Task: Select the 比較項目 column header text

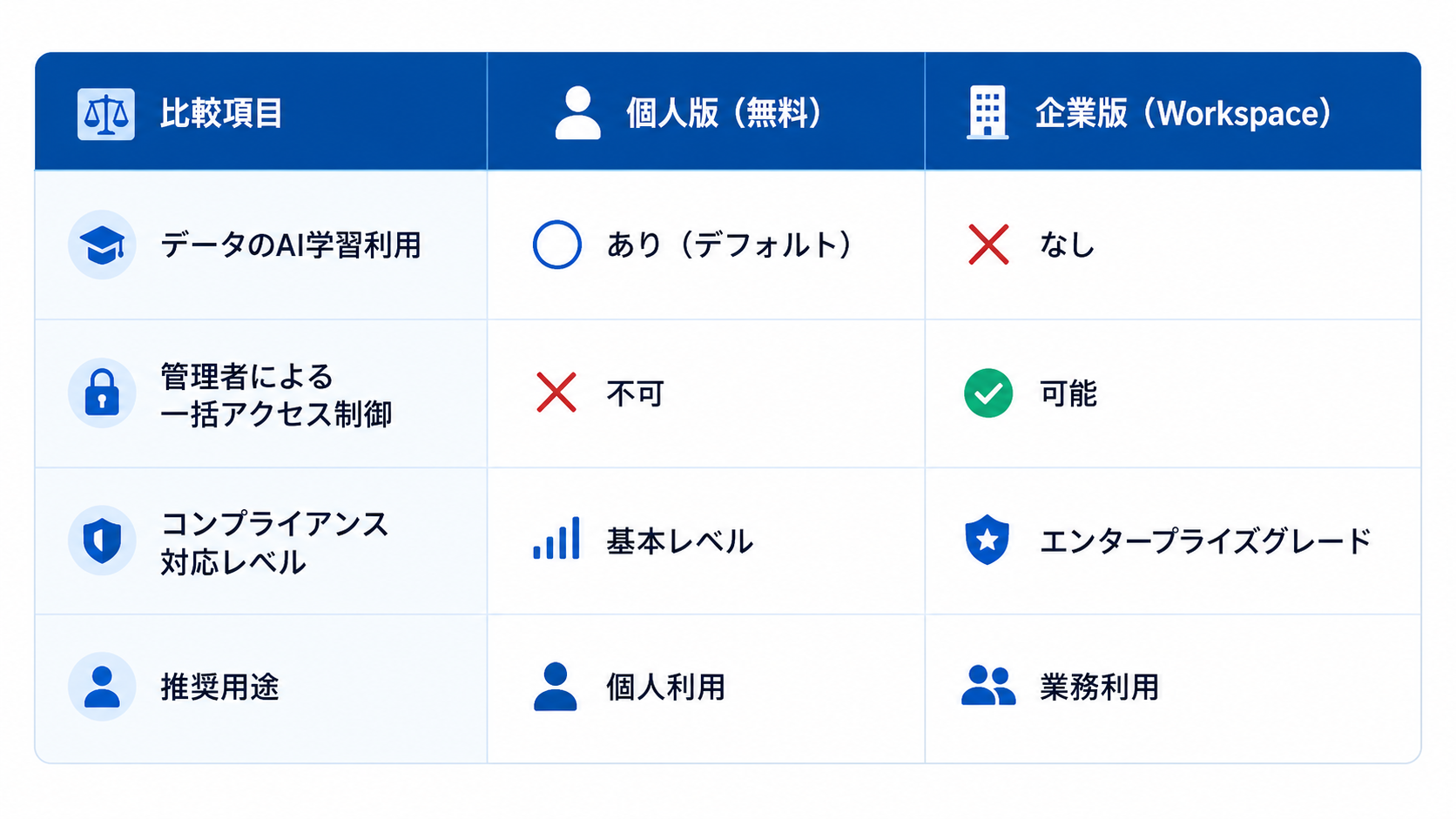Action: (x=221, y=114)
